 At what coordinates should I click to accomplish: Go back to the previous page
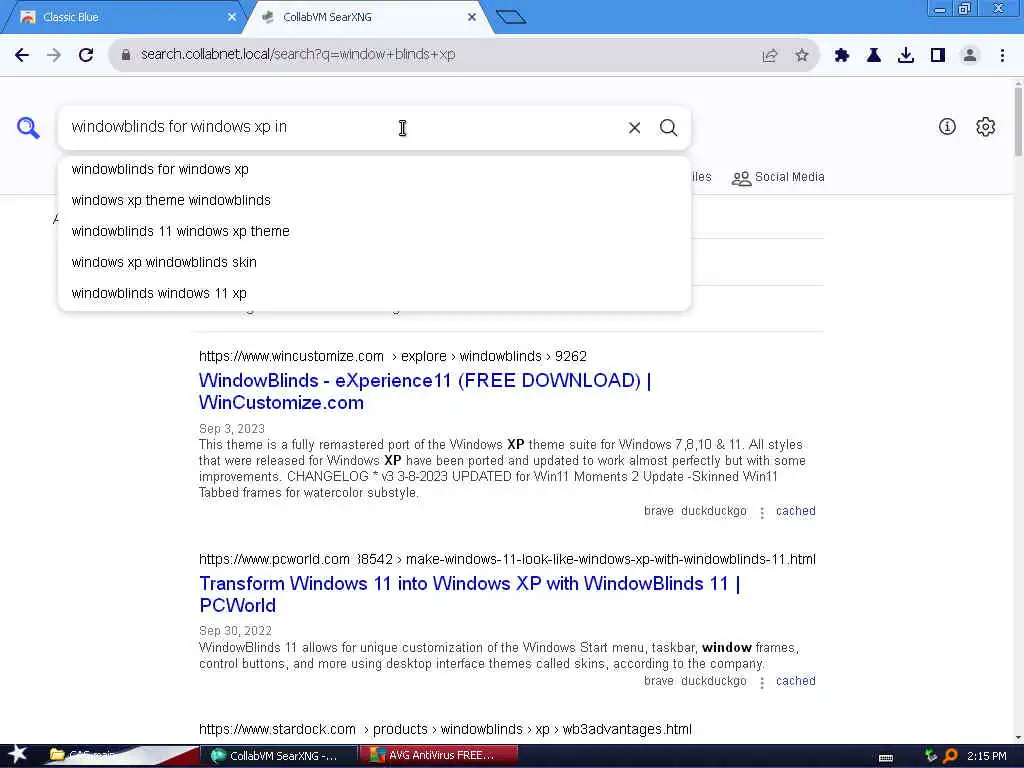[22, 55]
